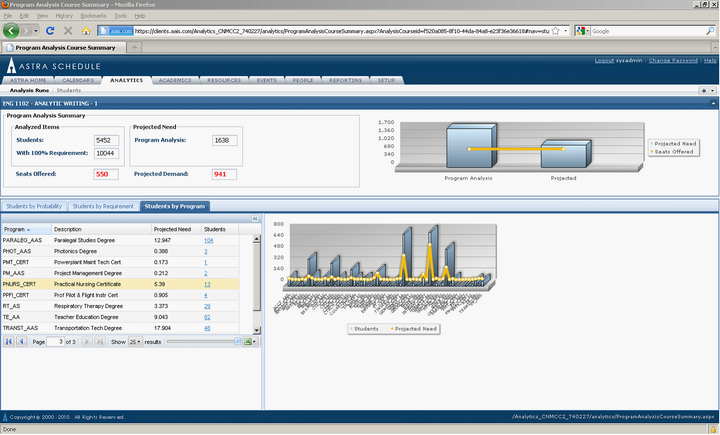Click the grayed last page arrow
Image resolution: width=720 pixels, height=435 pixels.
(x=100, y=341)
